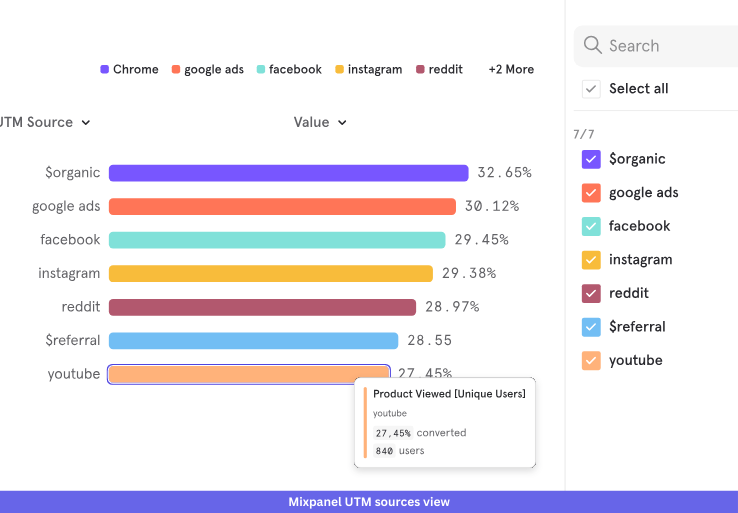Click the google ads legend dot
Image resolution: width=738 pixels, height=513 pixels.
176,70
